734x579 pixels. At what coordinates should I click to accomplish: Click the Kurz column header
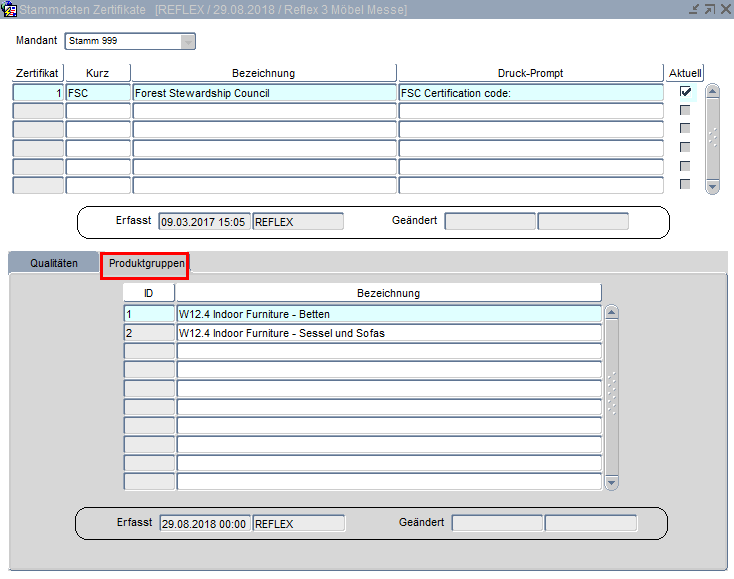[98, 73]
